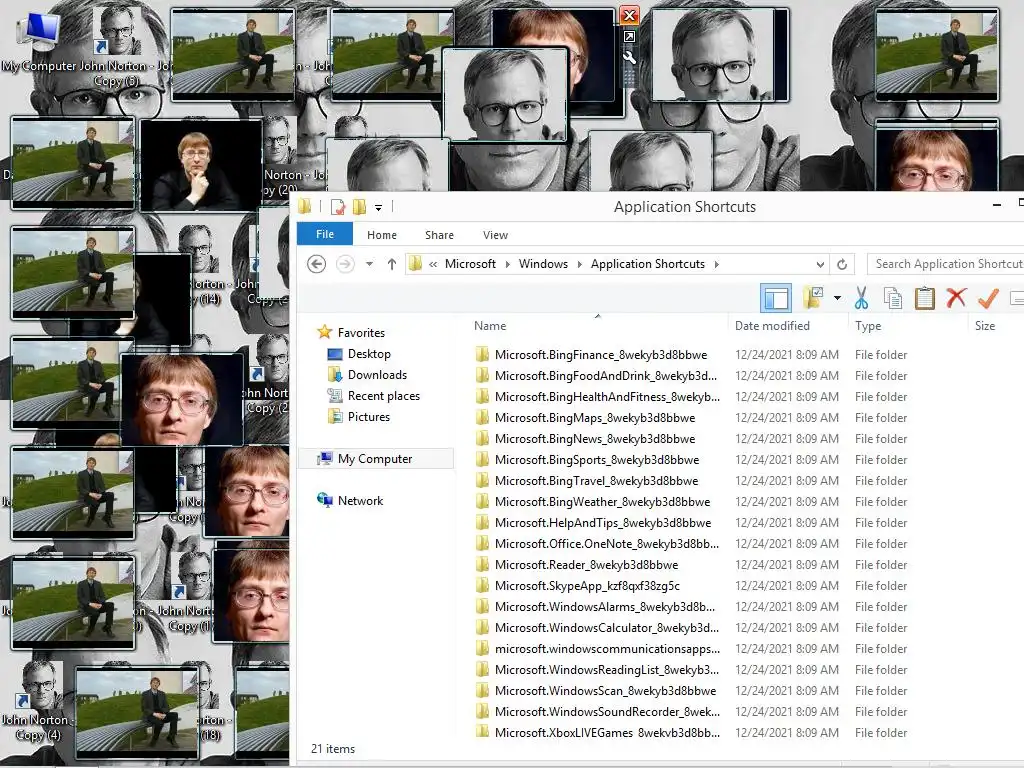Image resolution: width=1024 pixels, height=768 pixels.
Task: Select the Microsoft.BingNews_8wekyb3d8bbwe folder
Action: 594,439
